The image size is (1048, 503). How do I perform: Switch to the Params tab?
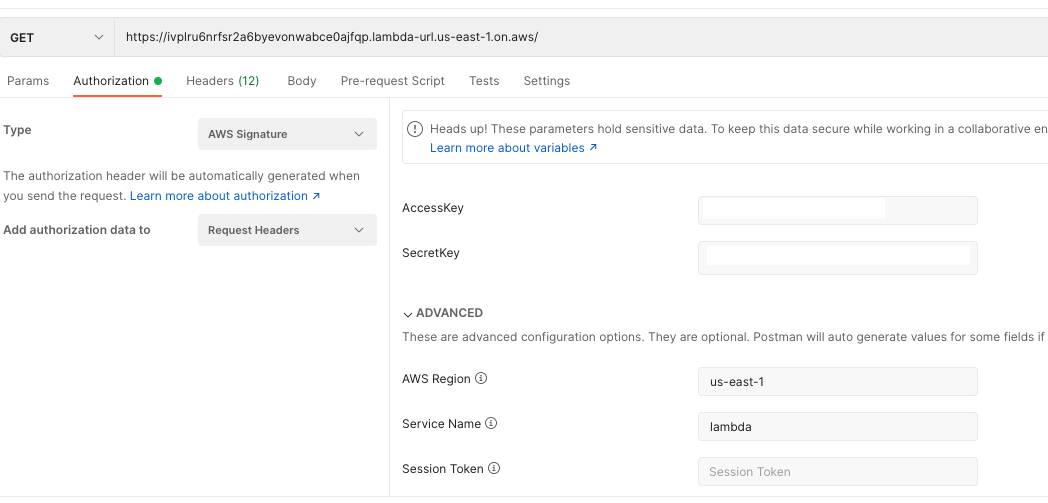[x=28, y=81]
